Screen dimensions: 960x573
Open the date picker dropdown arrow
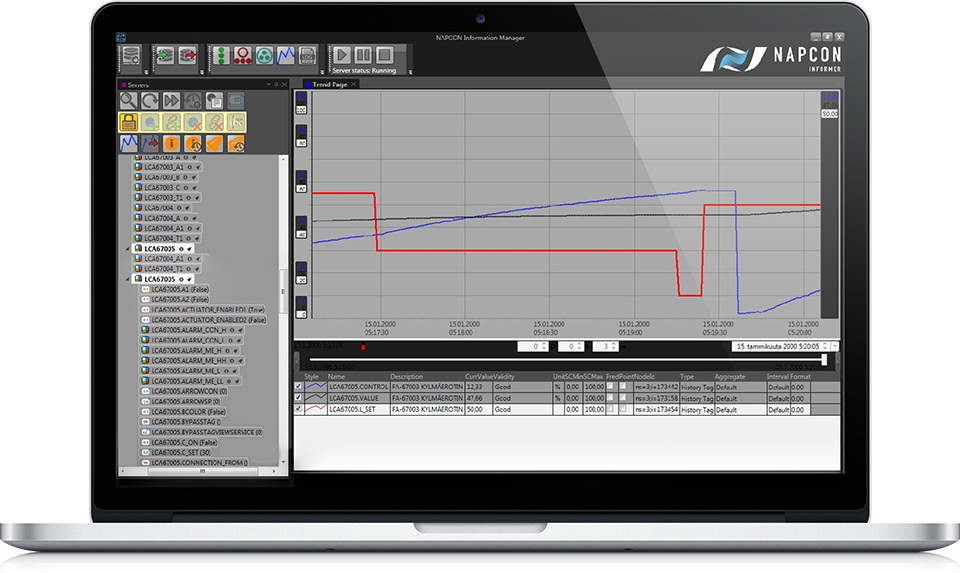pyautogui.click(x=834, y=346)
